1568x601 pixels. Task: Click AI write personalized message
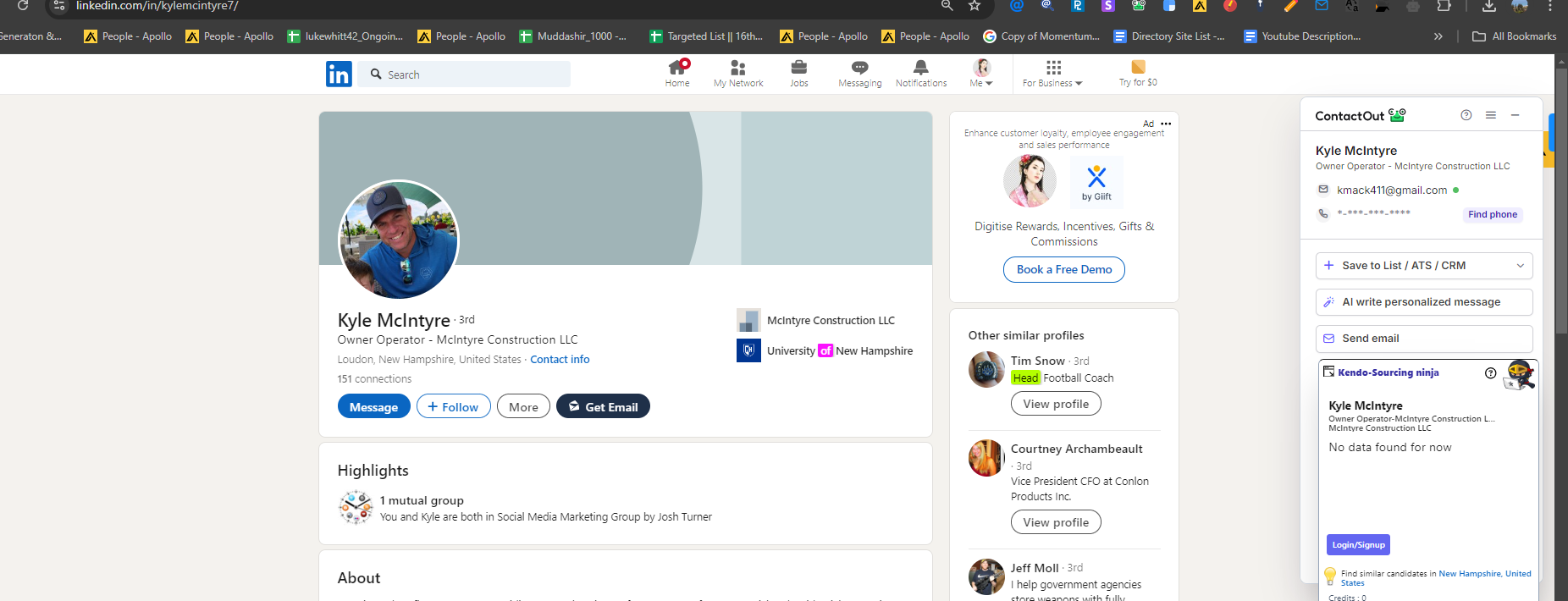click(x=1424, y=302)
